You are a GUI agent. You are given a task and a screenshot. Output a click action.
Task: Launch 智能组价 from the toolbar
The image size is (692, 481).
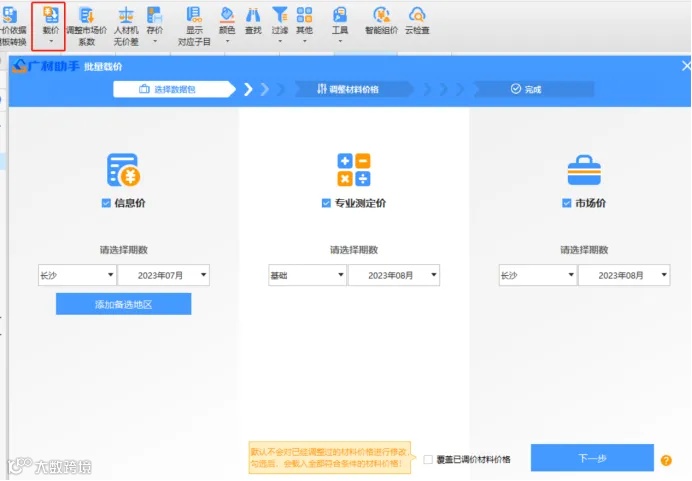[x=381, y=20]
